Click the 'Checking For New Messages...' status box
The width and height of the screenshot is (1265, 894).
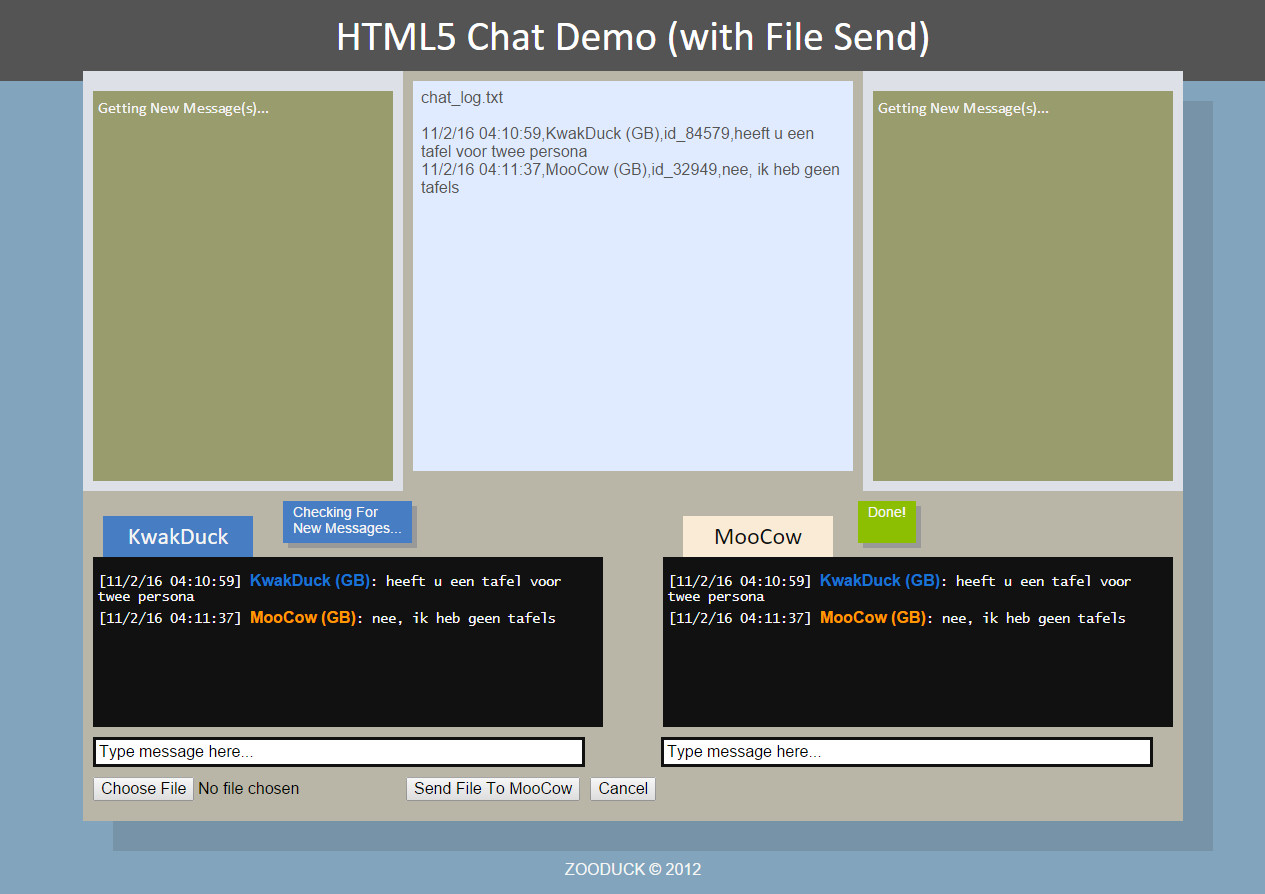coord(347,521)
